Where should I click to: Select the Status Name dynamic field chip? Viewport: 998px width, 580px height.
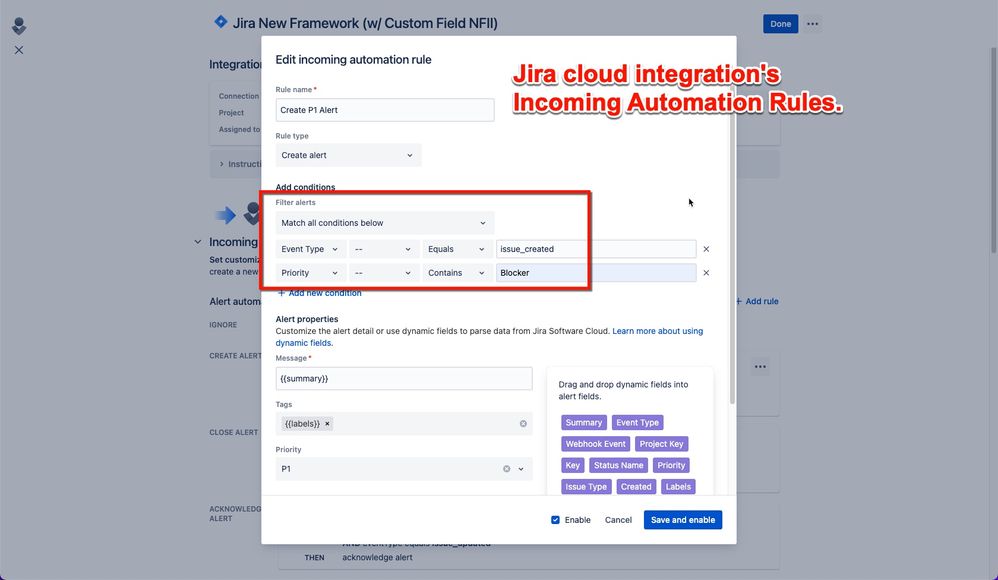coord(618,465)
